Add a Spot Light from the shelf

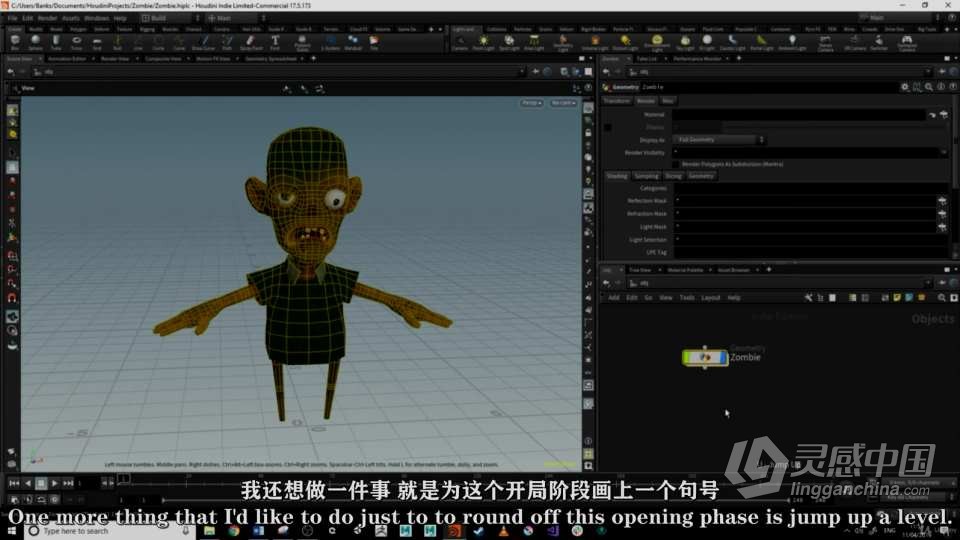coord(509,42)
